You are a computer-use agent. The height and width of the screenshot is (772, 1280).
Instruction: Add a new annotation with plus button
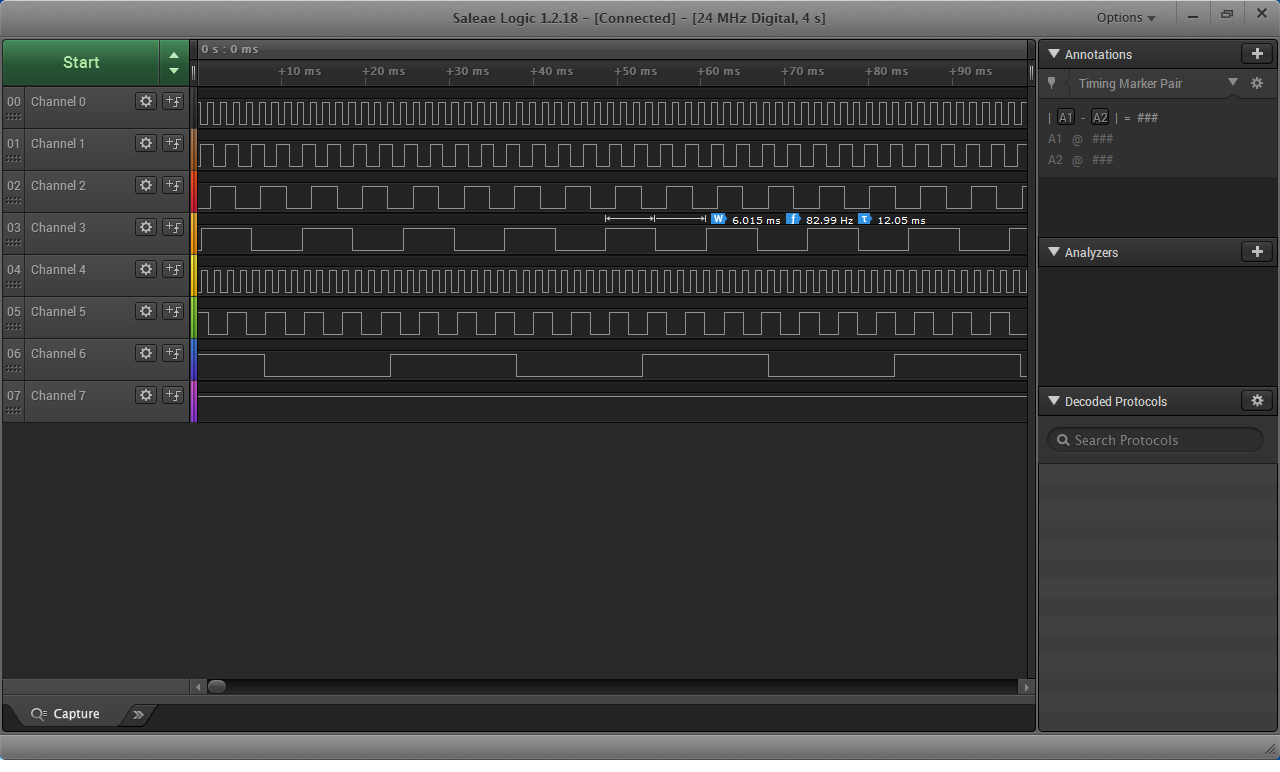[x=1257, y=54]
